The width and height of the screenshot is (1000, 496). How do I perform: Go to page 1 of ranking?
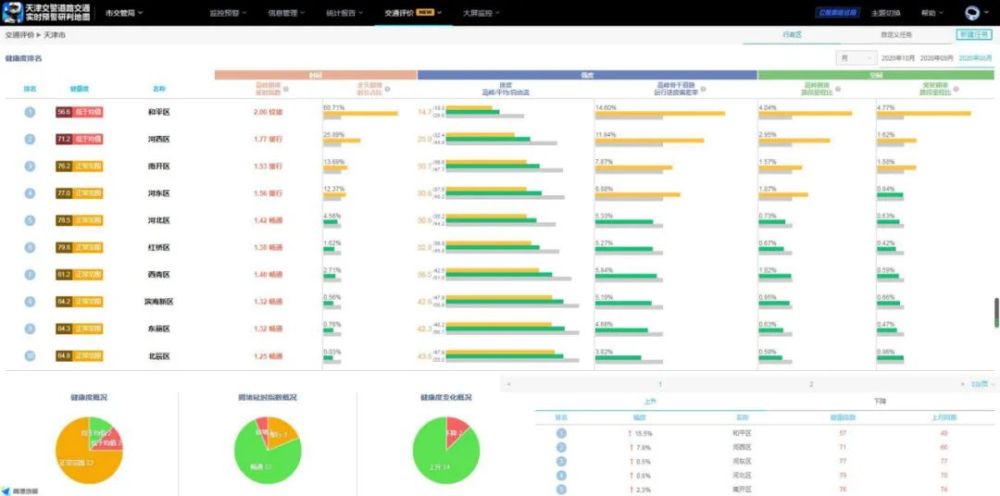[x=660, y=384]
